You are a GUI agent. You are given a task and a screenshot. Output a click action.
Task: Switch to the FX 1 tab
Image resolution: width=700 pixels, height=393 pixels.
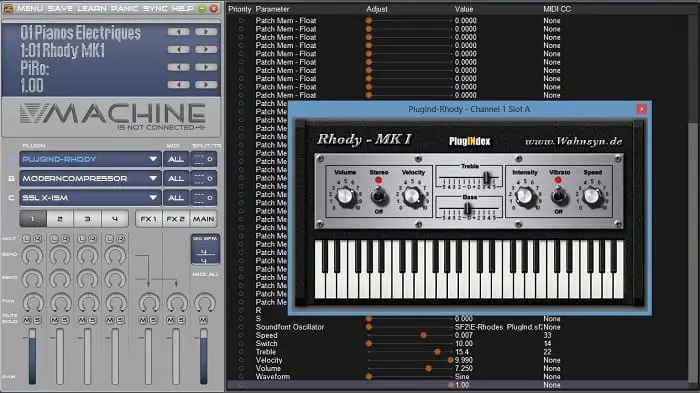point(149,219)
